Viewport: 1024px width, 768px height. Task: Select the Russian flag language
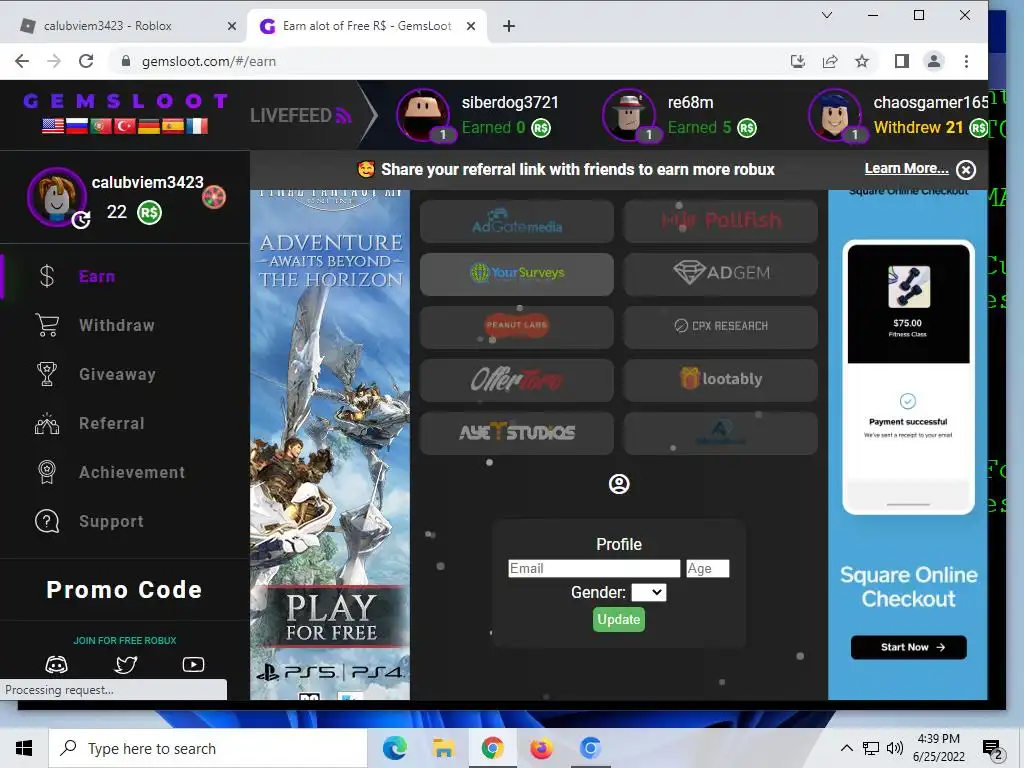[x=77, y=125]
